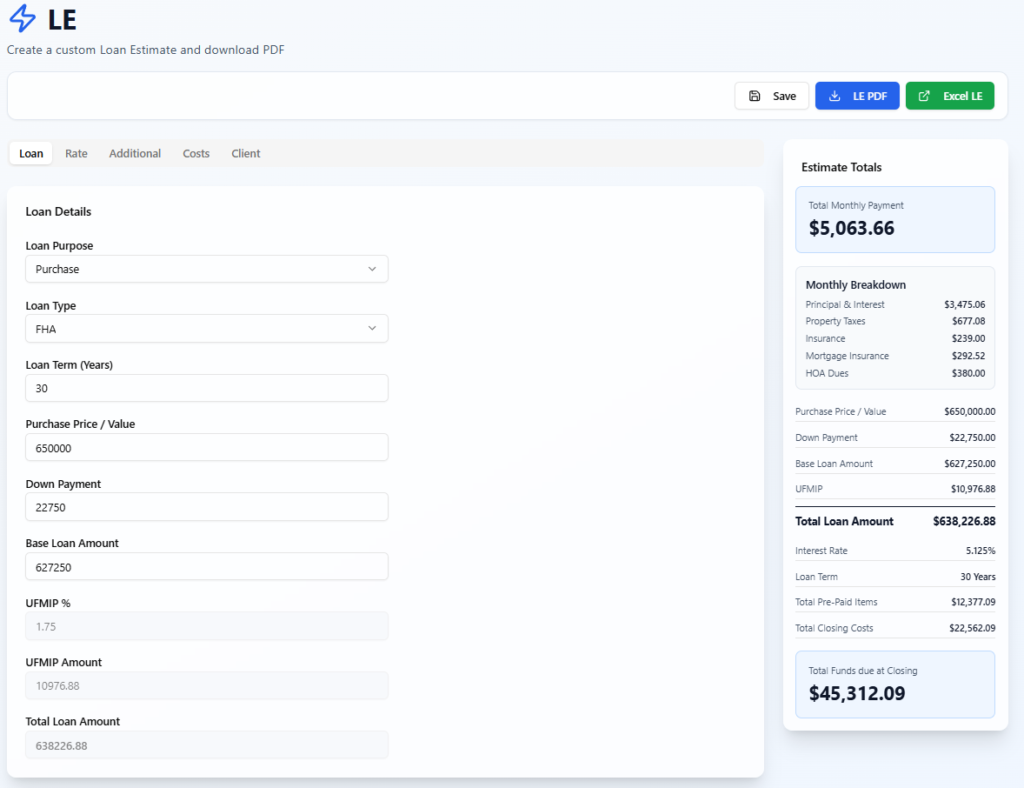Focus the Loan Term (Years) input field

click(206, 388)
